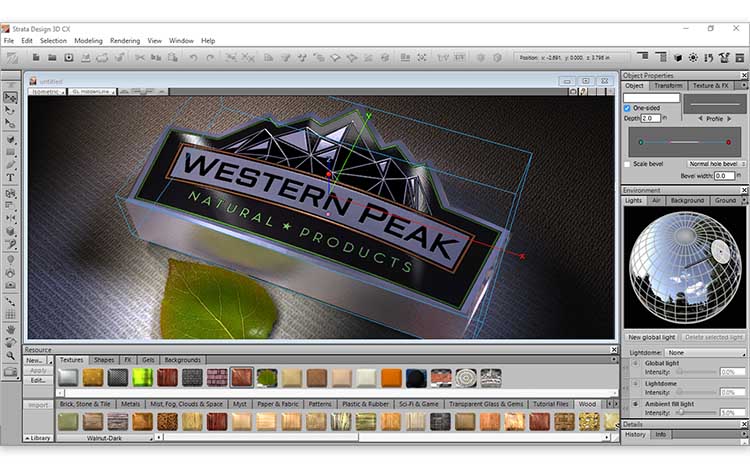Viewport: 750px width, 468px height.
Task: Select the red brick texture thumbnail
Action: click(217, 378)
